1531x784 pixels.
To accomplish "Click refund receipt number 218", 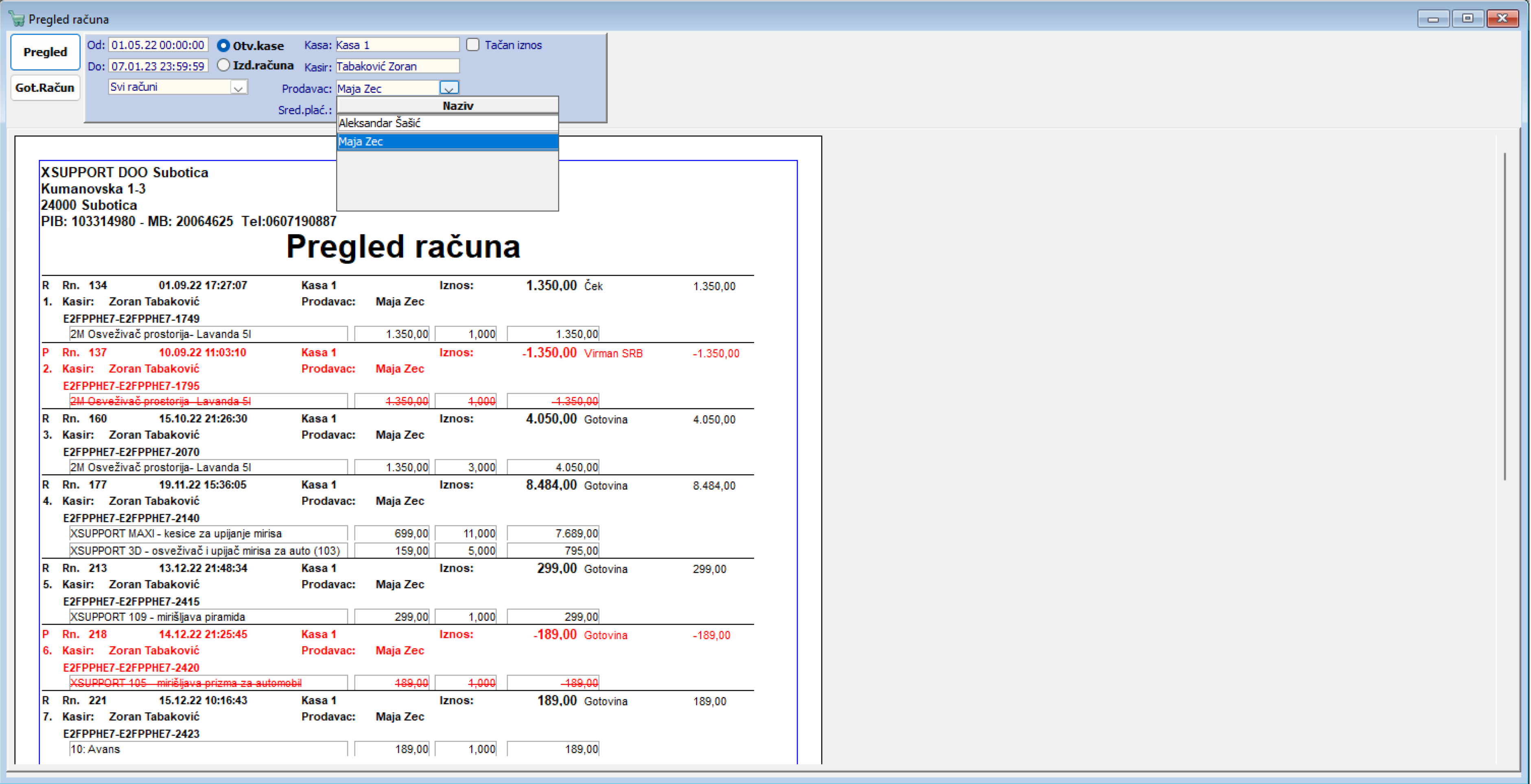I will 98,634.
